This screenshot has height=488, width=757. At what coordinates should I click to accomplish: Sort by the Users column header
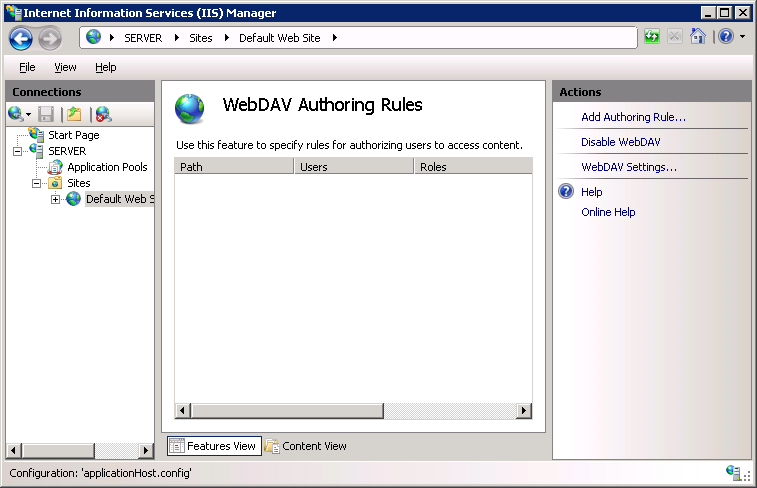pyautogui.click(x=354, y=167)
